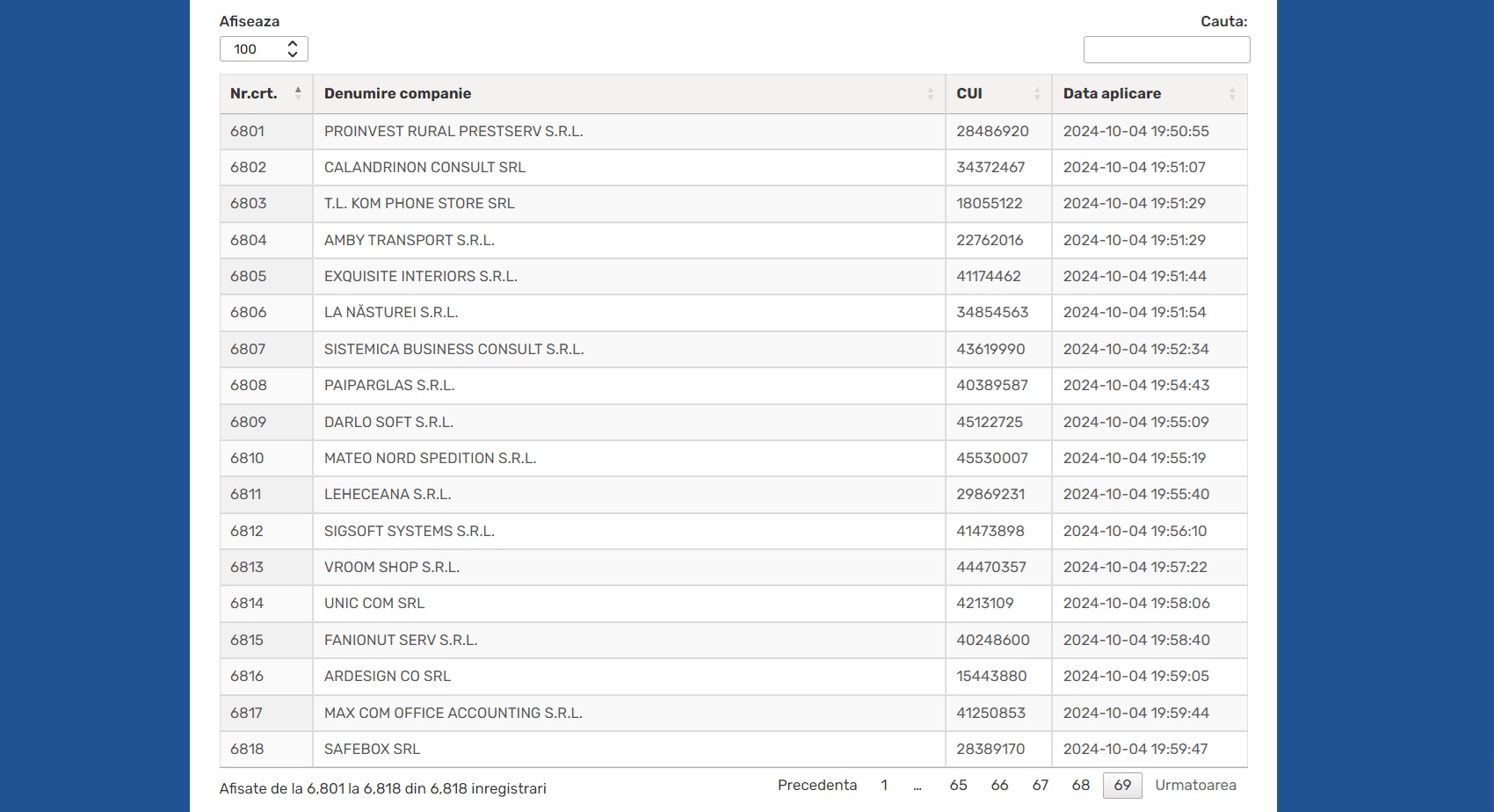Screen dimensions: 1494x812
Task: Go to page 1
Action: 884,786
